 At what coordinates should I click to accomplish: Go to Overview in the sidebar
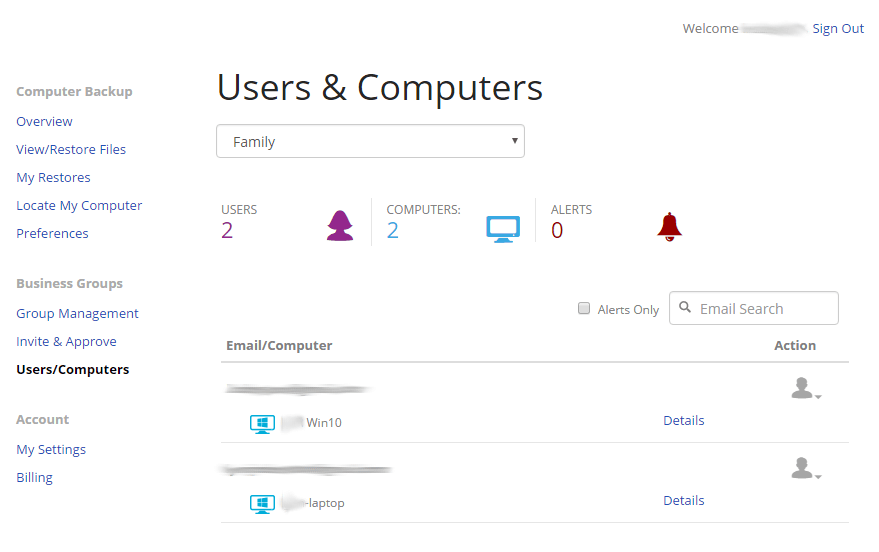[44, 121]
